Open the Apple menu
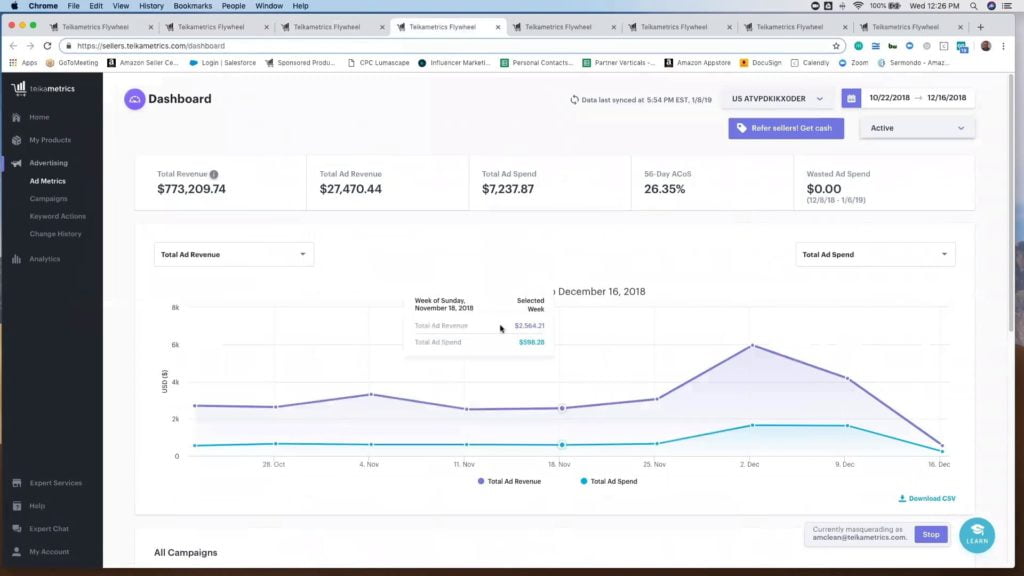Screen dimensions: 1024x576 (14, 6)
